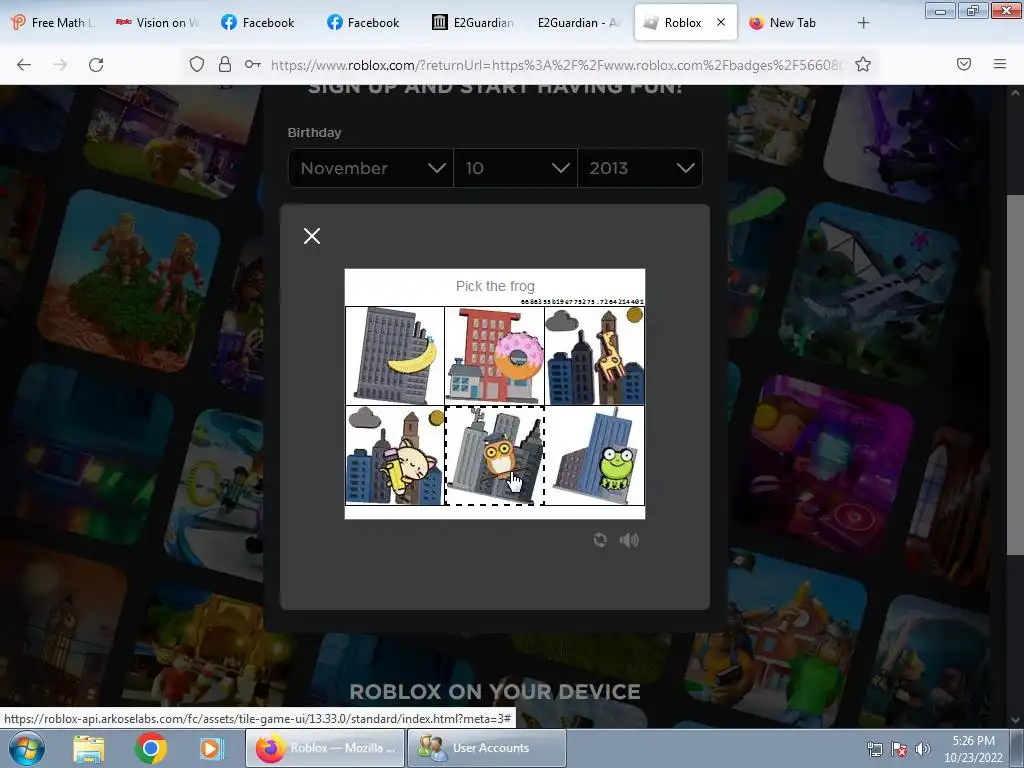The height and width of the screenshot is (768, 1024).
Task: Switch to the first Facebook tab
Action: pos(259,23)
